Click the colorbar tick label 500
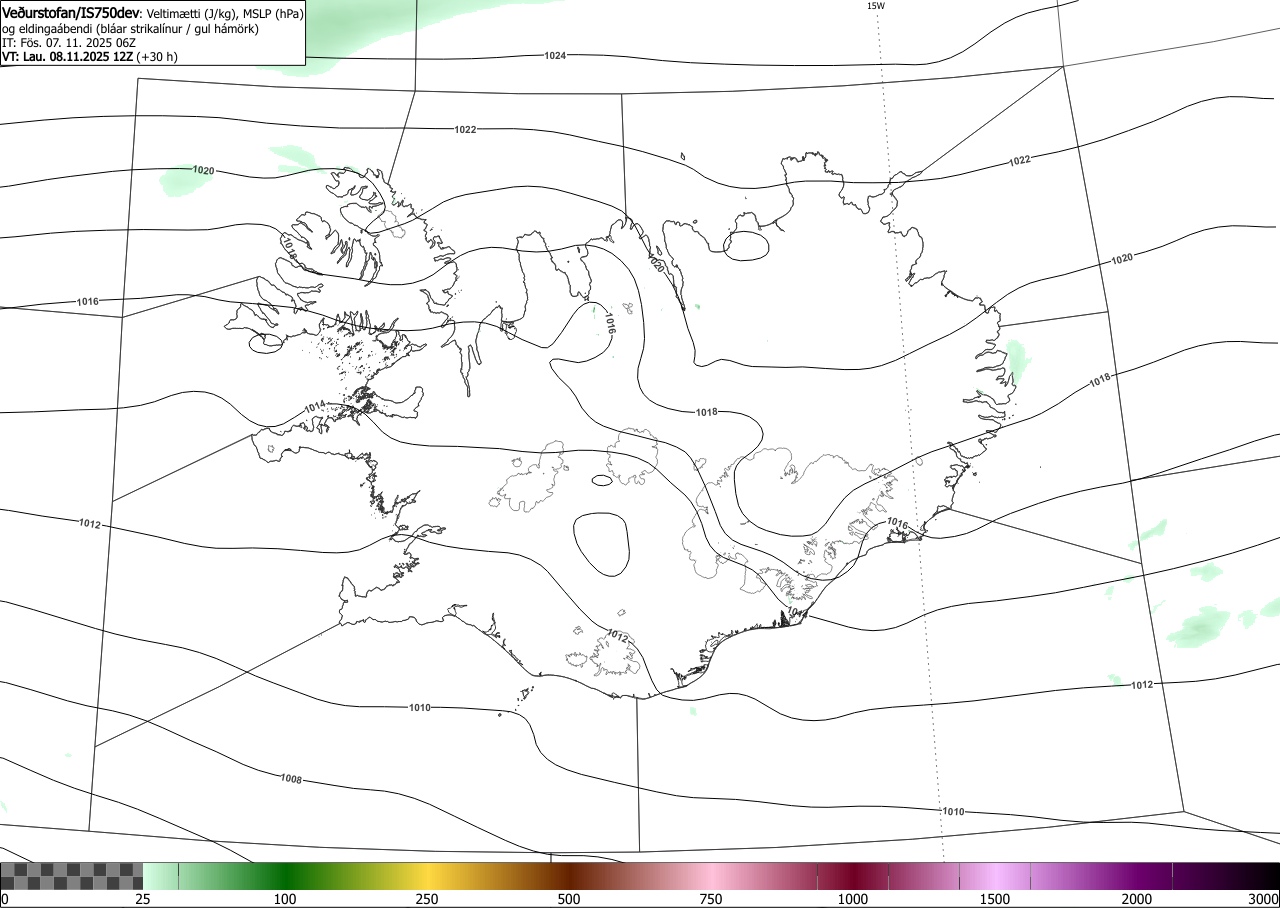The width and height of the screenshot is (1280, 908). coord(569,899)
